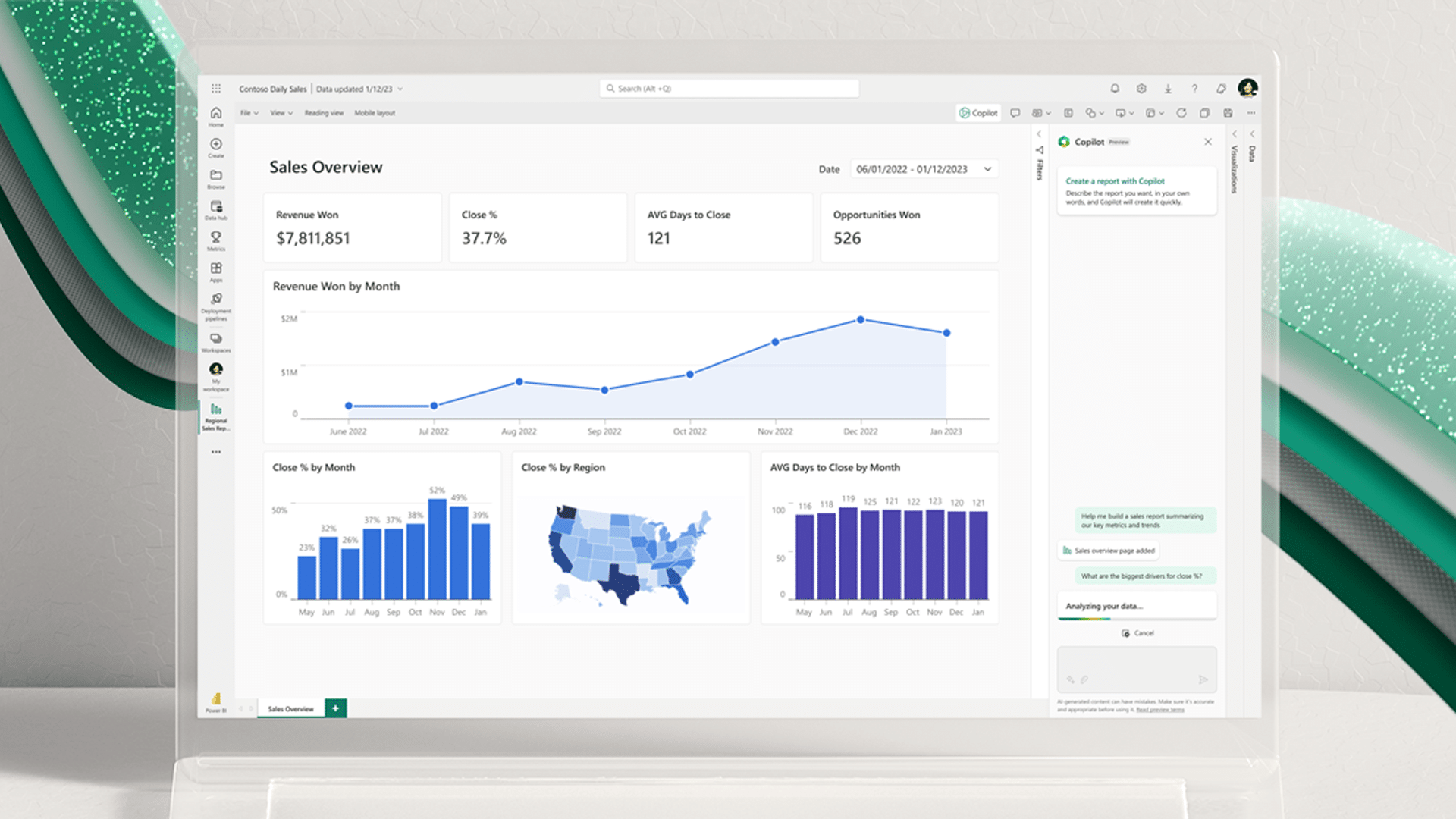Cancel the Copilot analysis

(1138, 633)
